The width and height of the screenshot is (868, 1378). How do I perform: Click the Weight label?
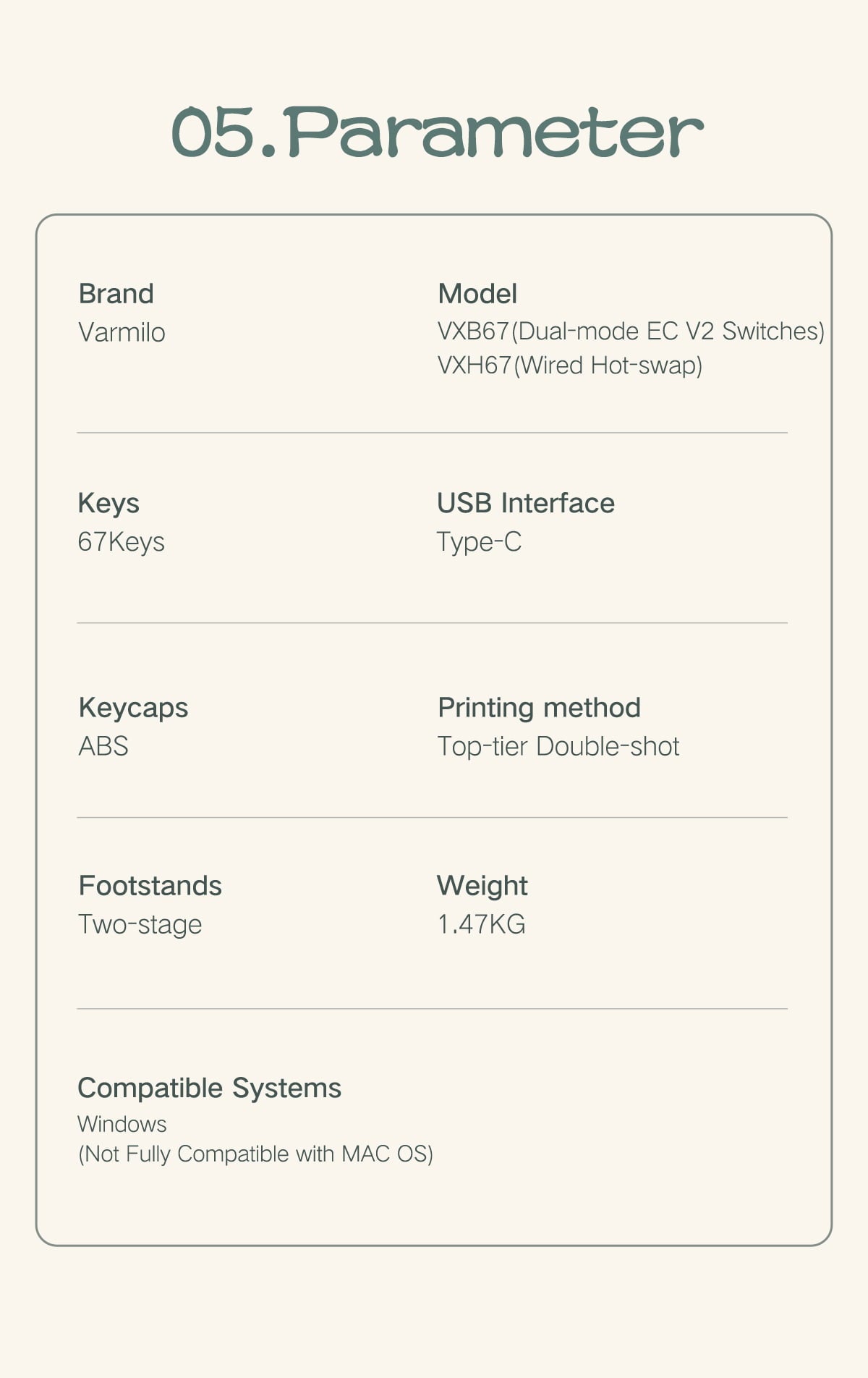pos(482,886)
